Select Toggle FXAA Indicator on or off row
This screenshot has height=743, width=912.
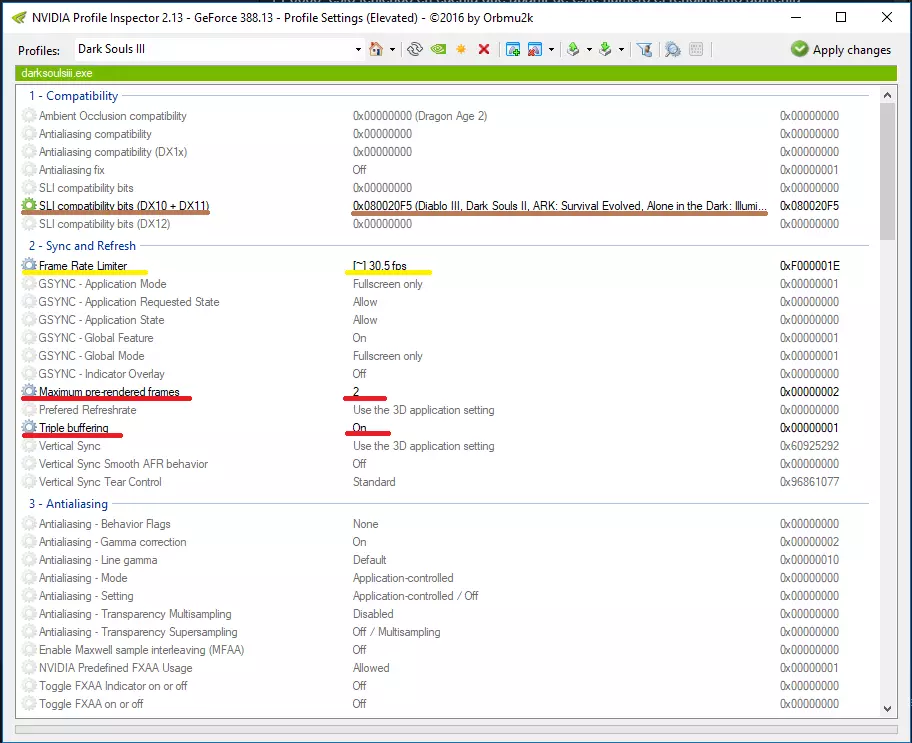446,686
